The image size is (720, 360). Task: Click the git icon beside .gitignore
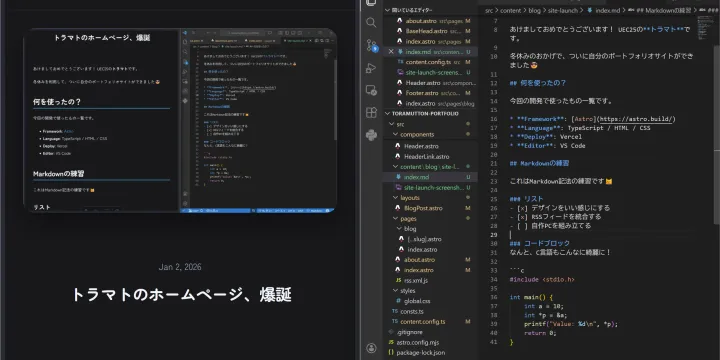(x=391, y=332)
